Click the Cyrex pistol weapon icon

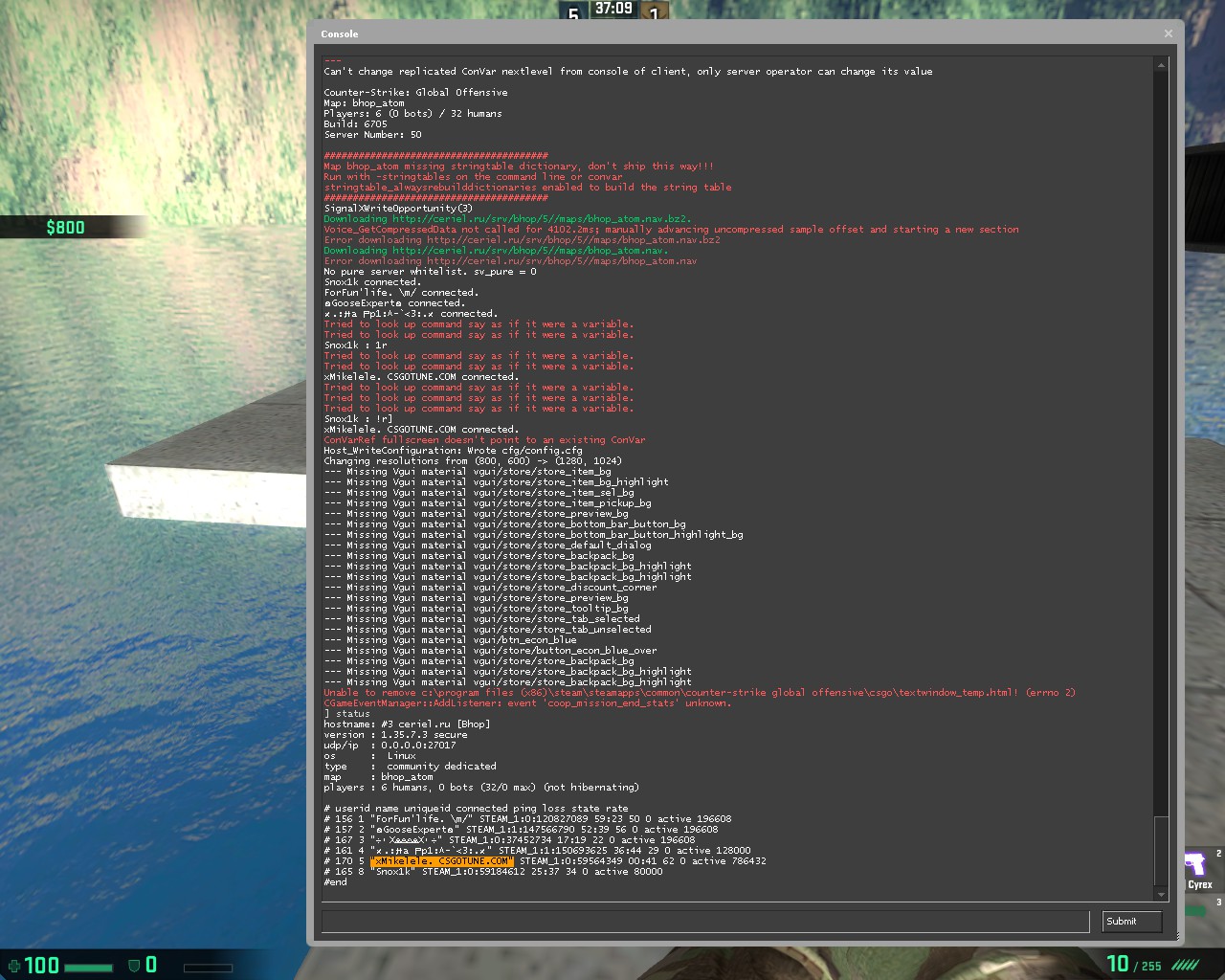[x=1196, y=864]
